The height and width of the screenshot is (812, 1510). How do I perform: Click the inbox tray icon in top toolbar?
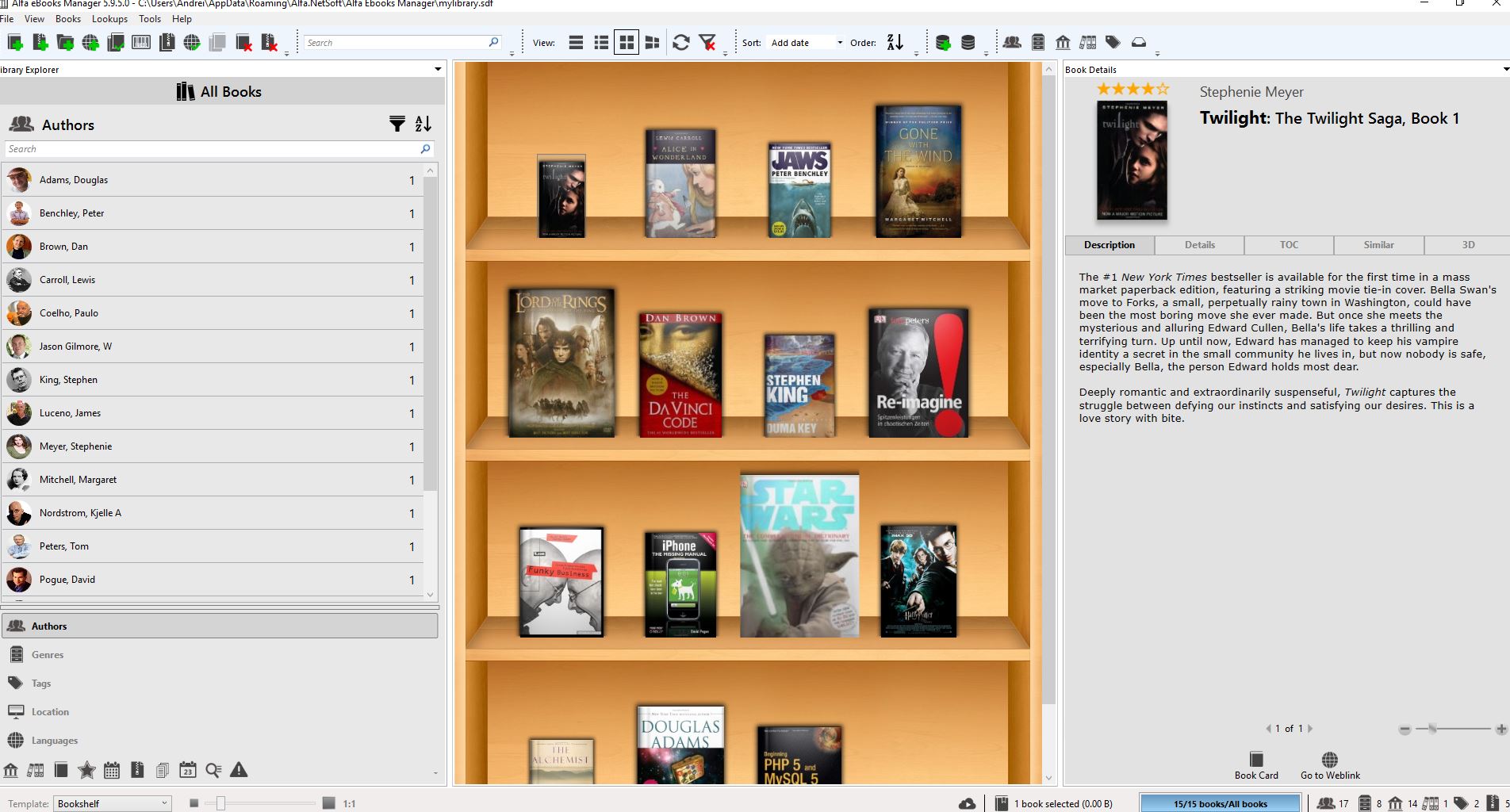(1139, 43)
